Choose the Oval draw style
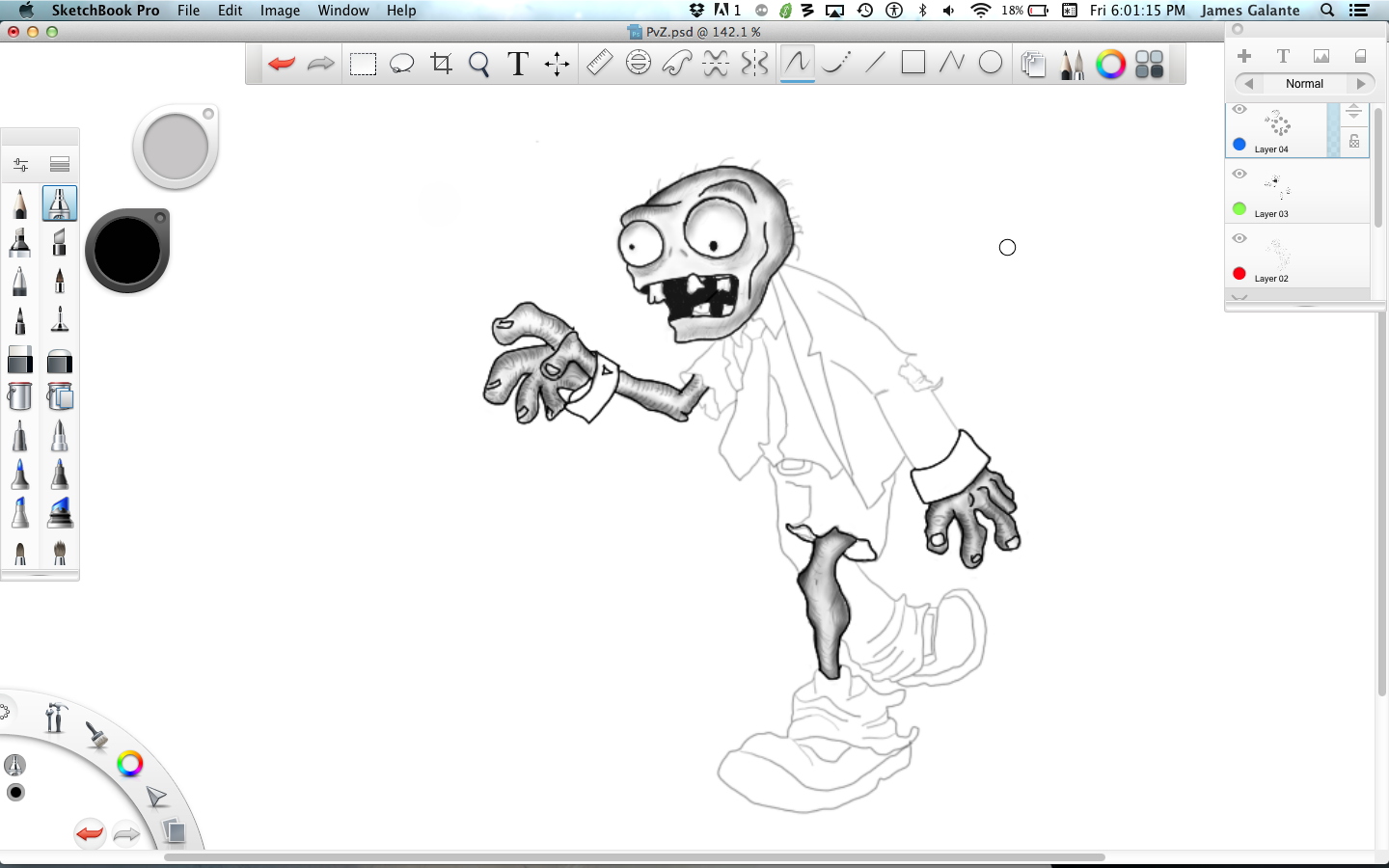The width and height of the screenshot is (1389, 868). coord(991,64)
